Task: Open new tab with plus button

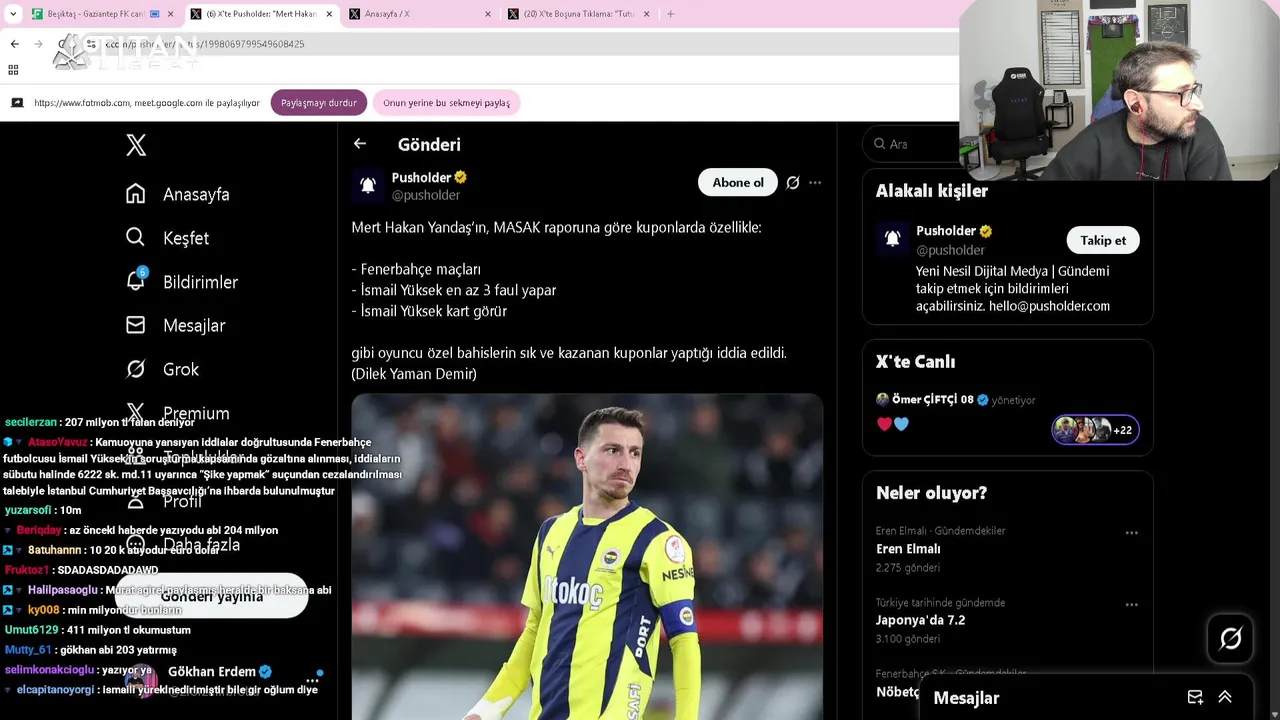Action: [670, 14]
